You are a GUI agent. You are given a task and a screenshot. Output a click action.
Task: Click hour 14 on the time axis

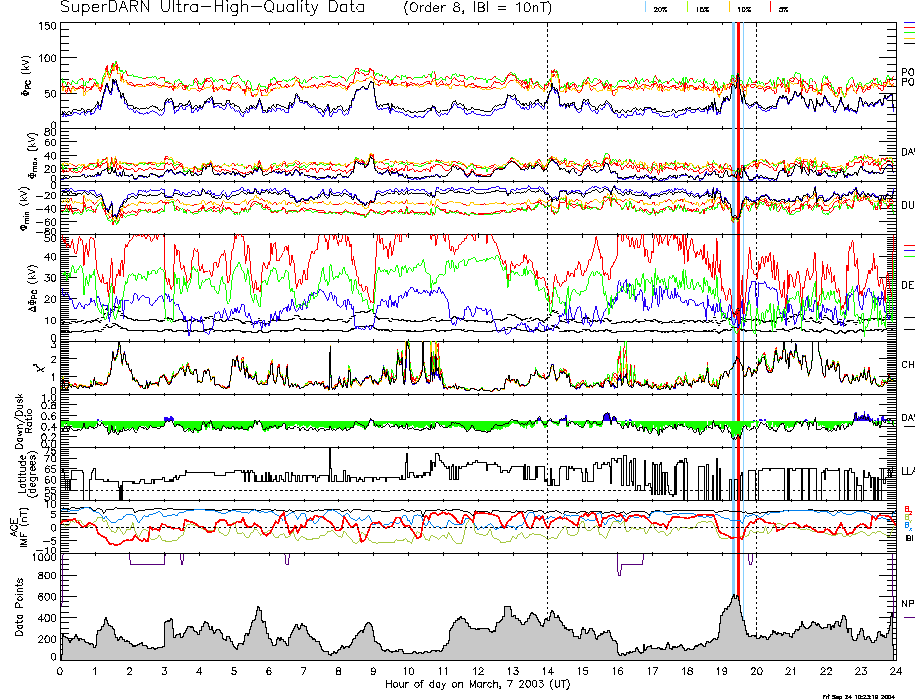547,671
